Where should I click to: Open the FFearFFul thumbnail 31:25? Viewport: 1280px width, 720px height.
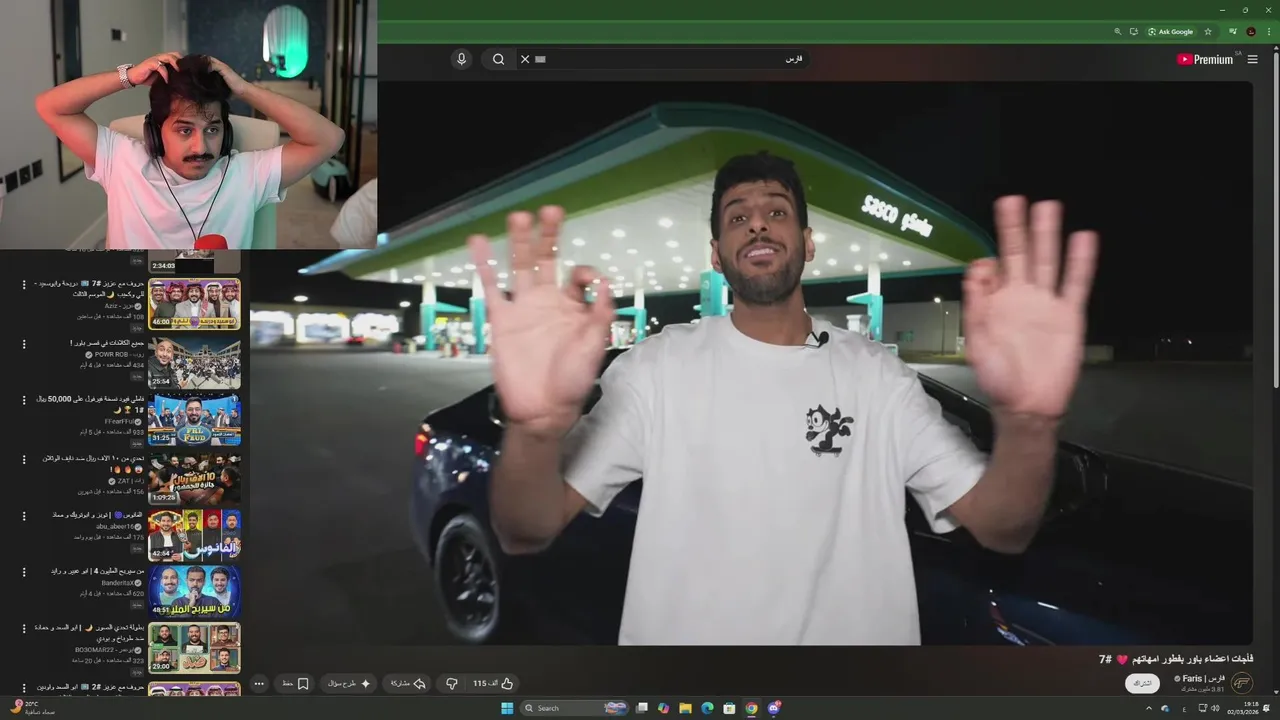tap(194, 419)
